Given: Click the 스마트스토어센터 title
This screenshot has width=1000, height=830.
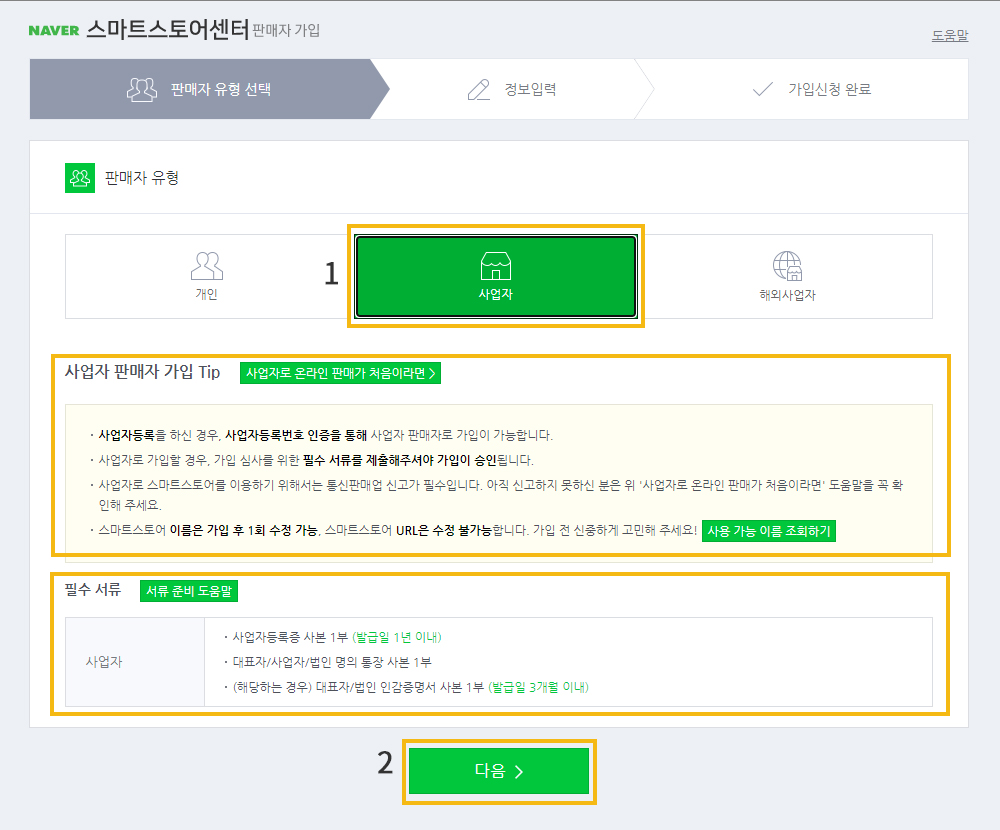Looking at the screenshot, I should click(167, 29).
